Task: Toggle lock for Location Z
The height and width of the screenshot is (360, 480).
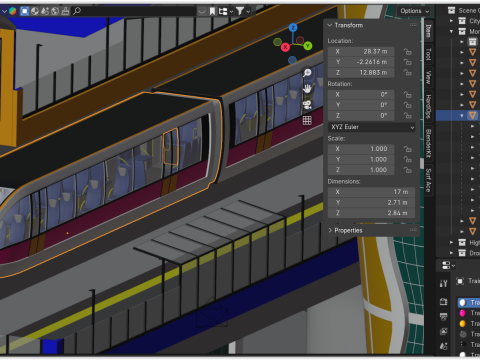Action: pyautogui.click(x=408, y=72)
